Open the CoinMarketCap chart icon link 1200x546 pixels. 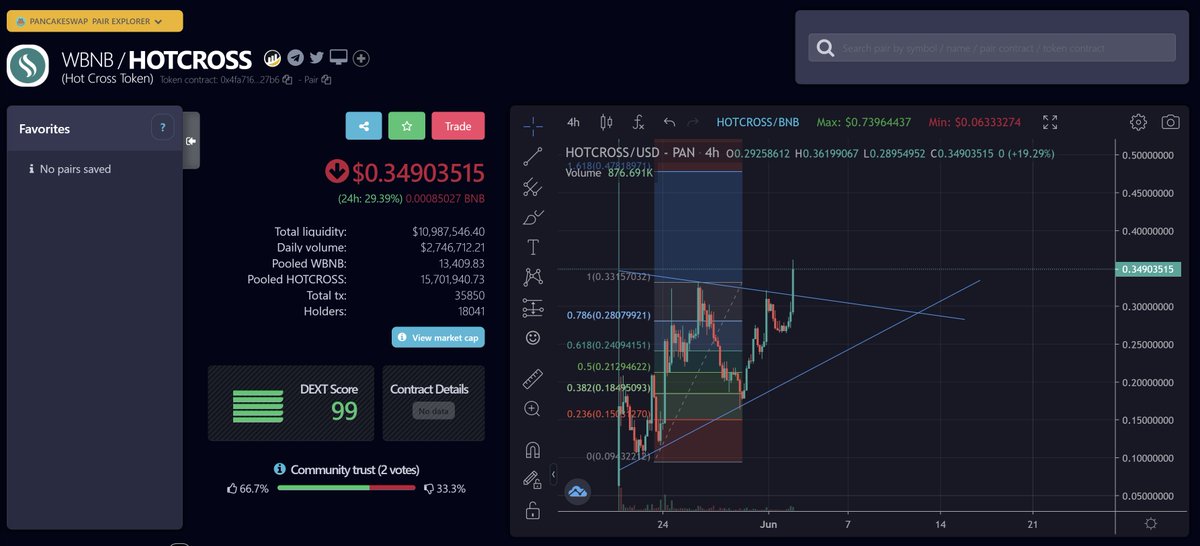[272, 58]
